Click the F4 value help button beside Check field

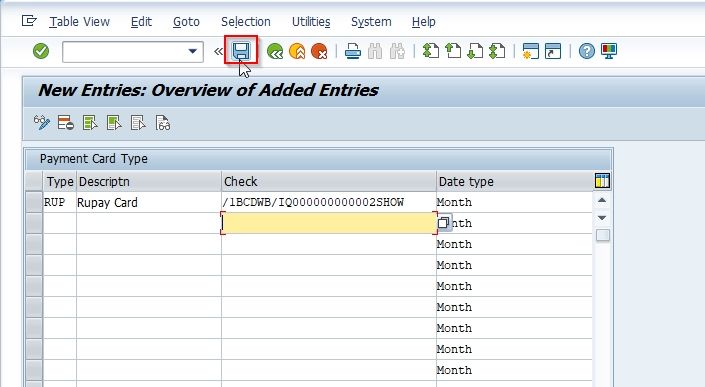(x=444, y=222)
